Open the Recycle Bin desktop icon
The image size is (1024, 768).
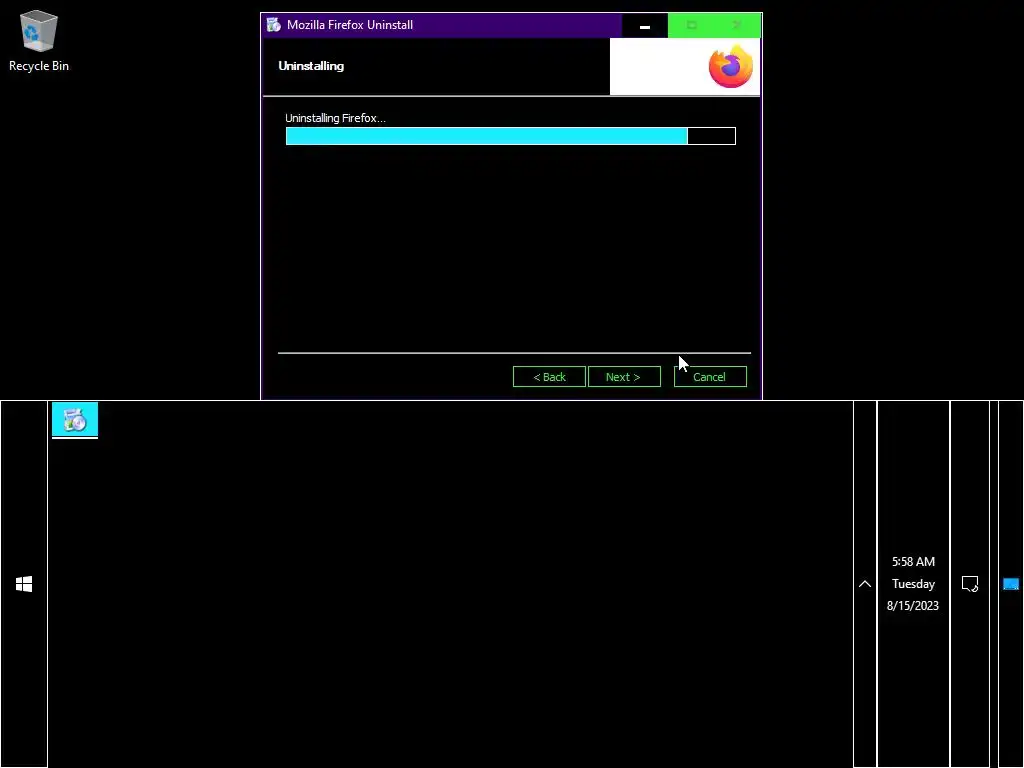(39, 40)
